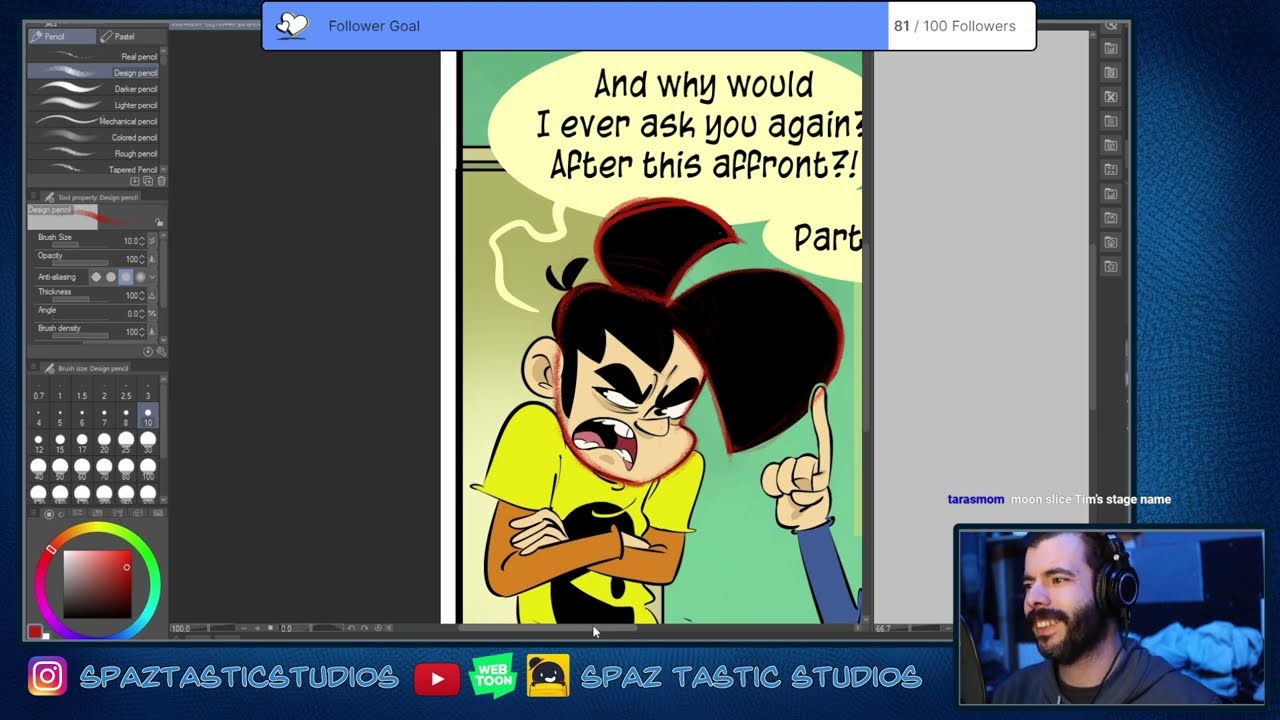The height and width of the screenshot is (720, 1280).
Task: Select the Darker pencil brush
Action: point(93,89)
